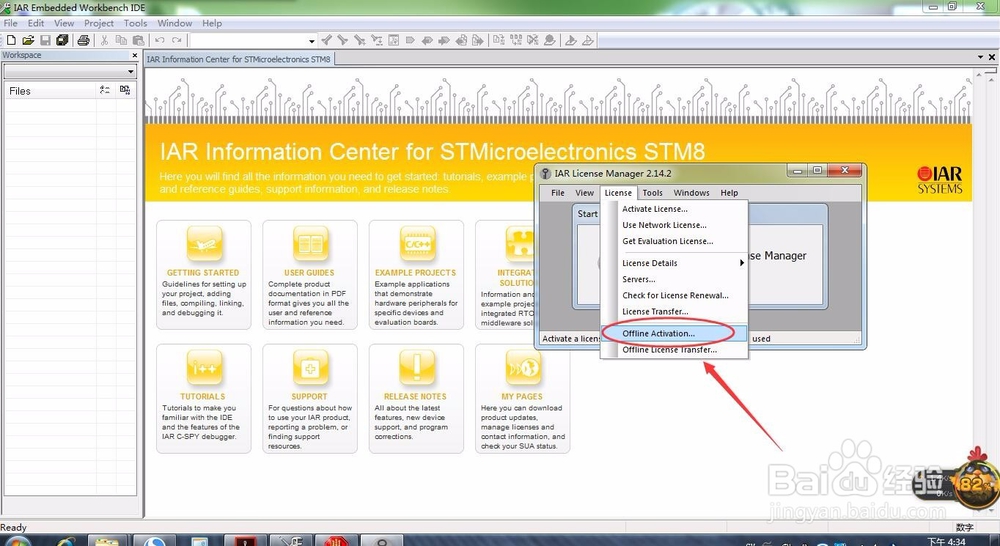The image size is (1000, 546).
Task: Click the Navigate Forward toolbar icon
Action: click(478, 40)
